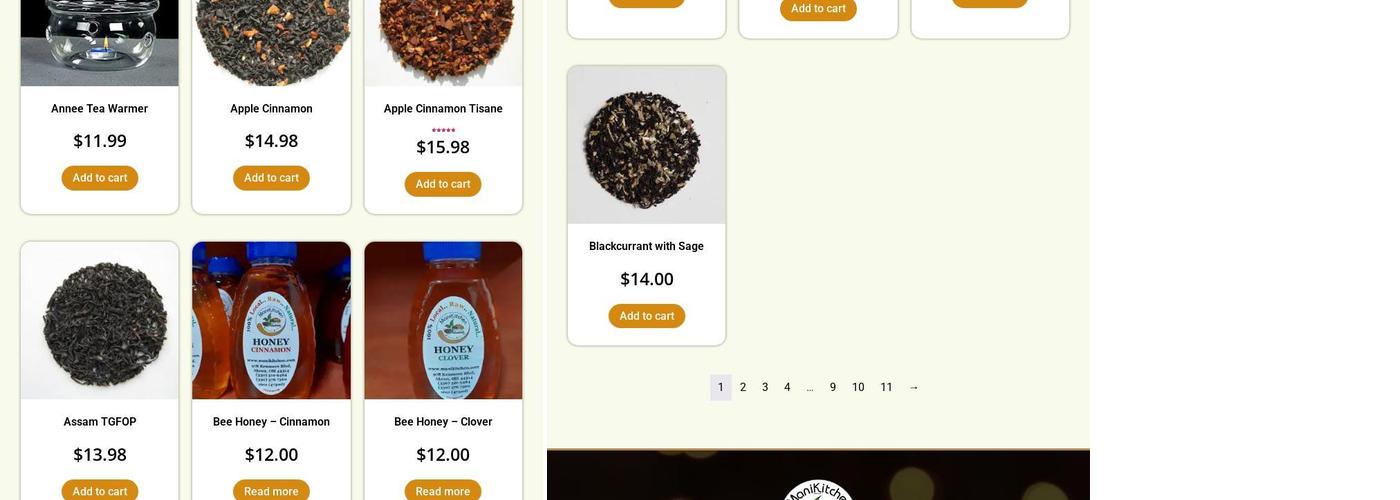This screenshot has width=1400, height=500.
Task: Add Annee Tea Warmer to cart
Action: point(100,178)
